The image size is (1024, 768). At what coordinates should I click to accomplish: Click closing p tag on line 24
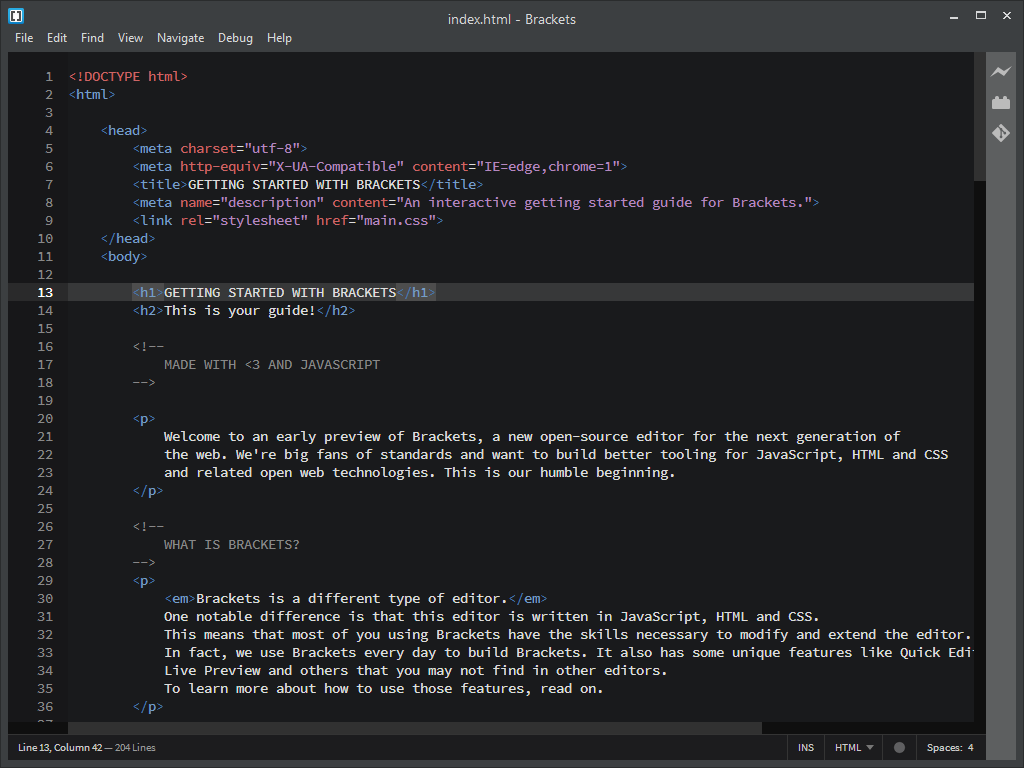148,490
